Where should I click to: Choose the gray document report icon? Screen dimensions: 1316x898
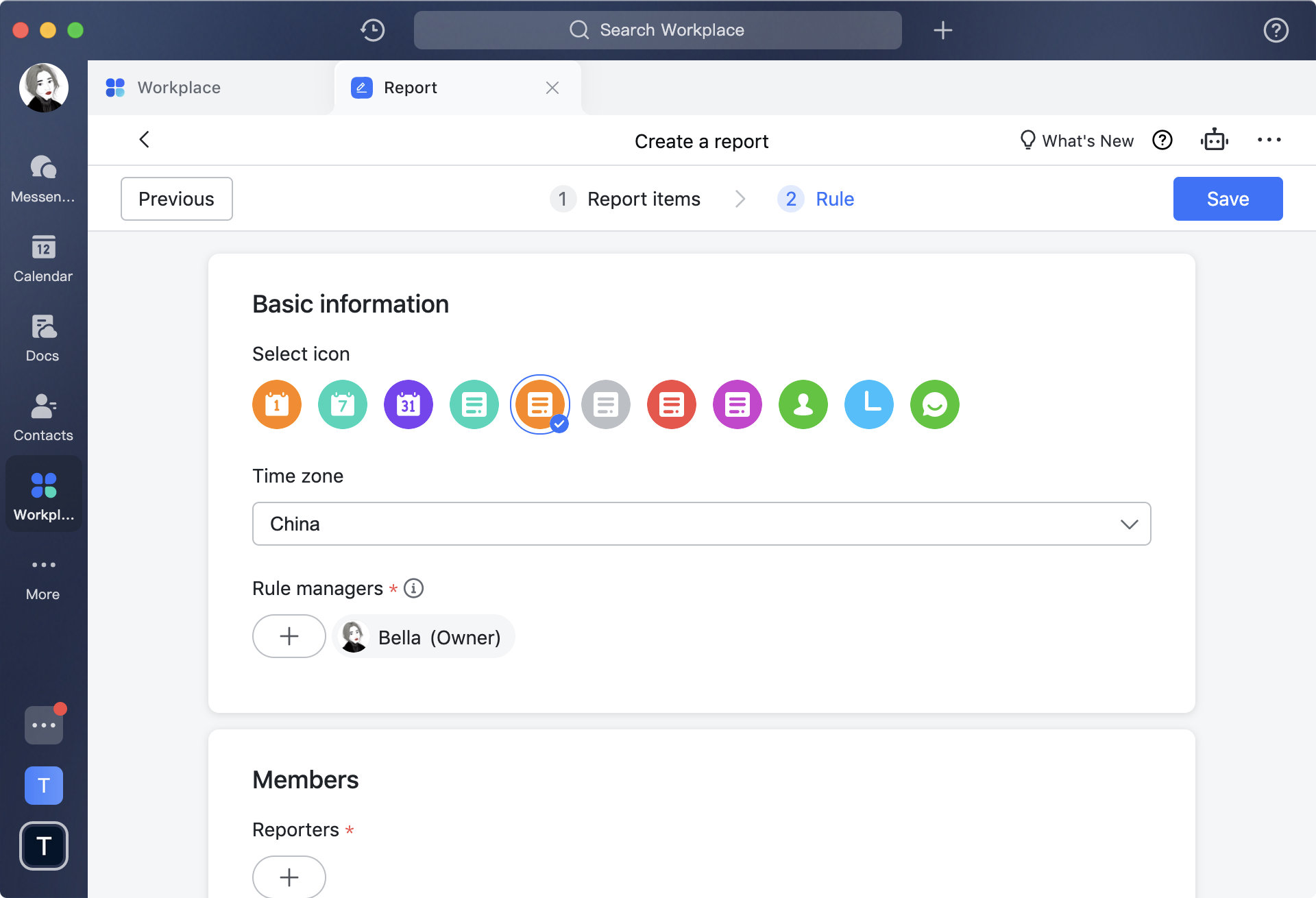coord(606,404)
